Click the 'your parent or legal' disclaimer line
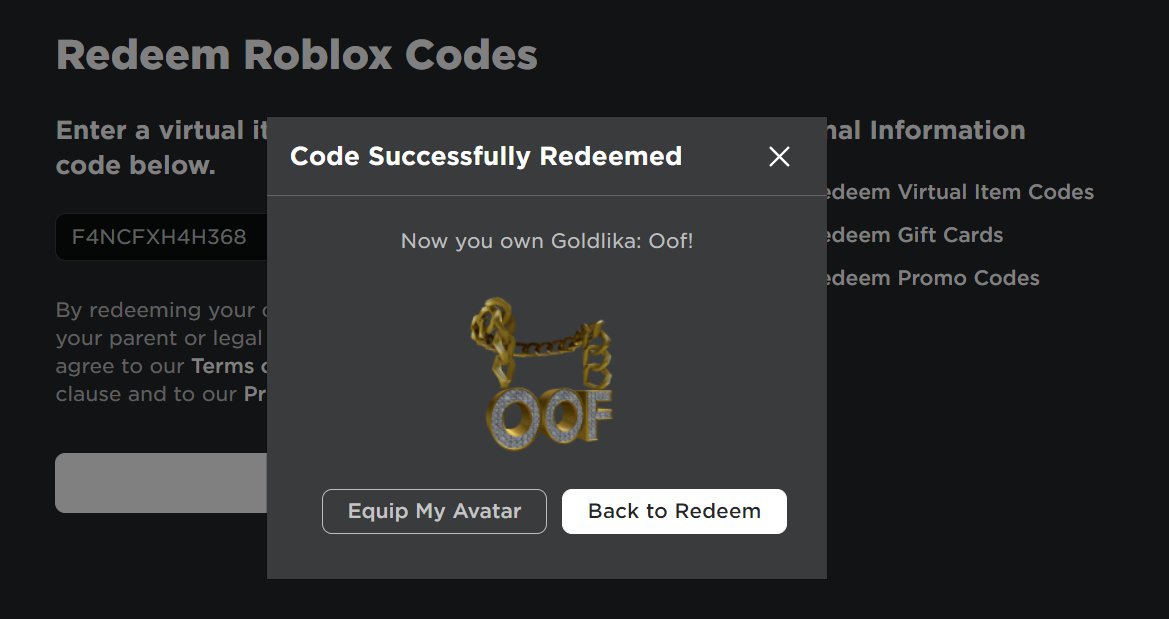Screen dimensions: 1169x619 [x=161, y=338]
